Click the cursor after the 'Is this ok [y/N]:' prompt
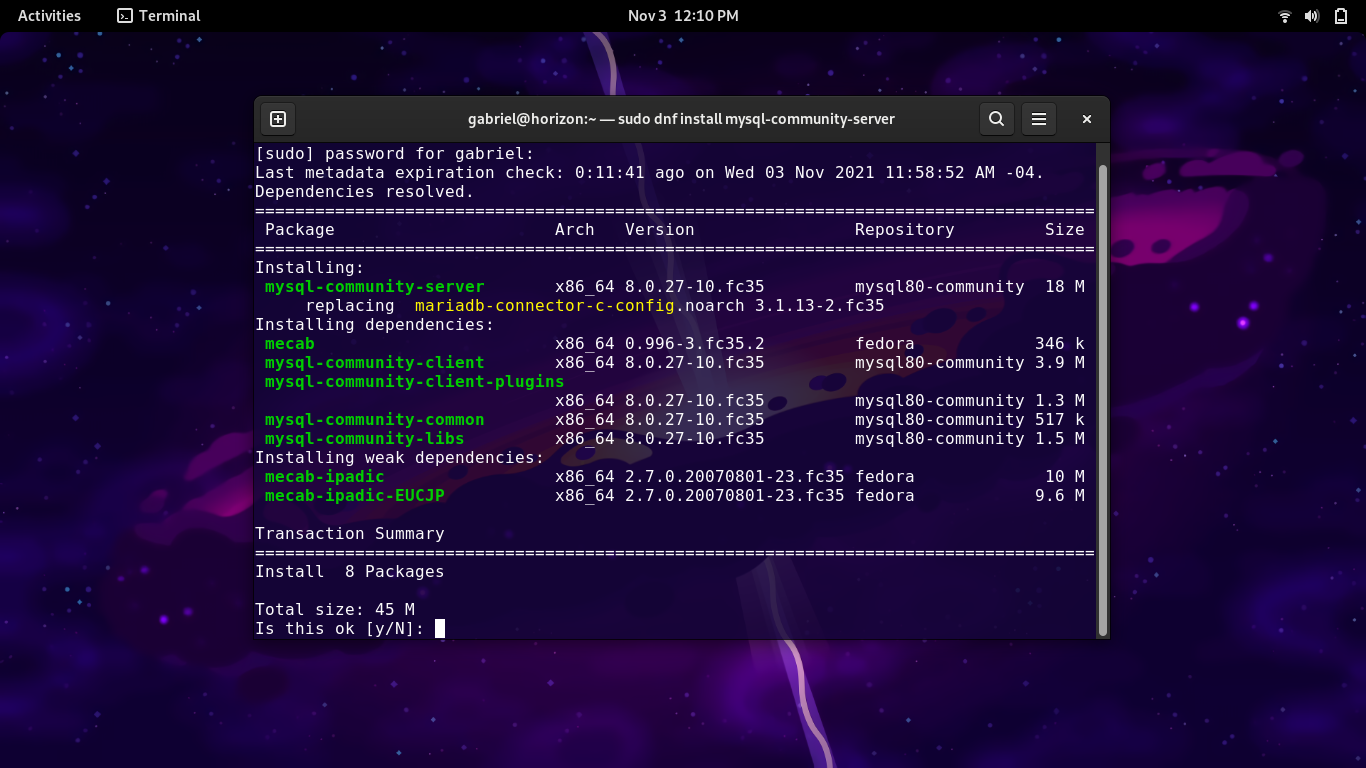Screen dimensions: 1366x768 point(440,628)
